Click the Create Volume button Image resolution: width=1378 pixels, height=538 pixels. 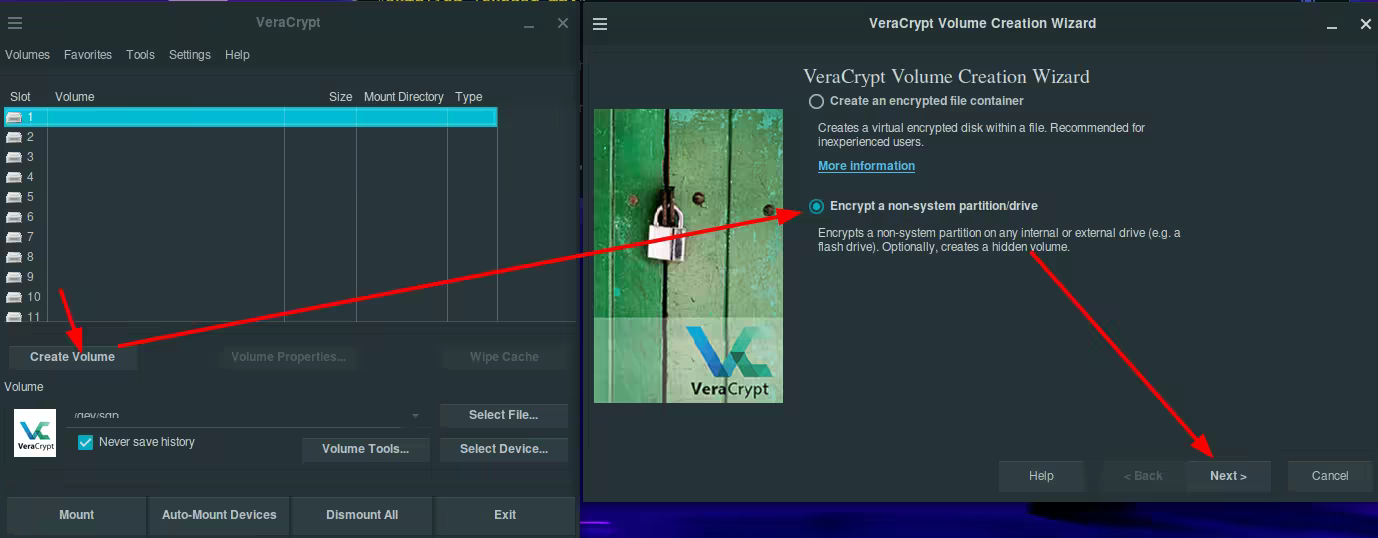72,357
